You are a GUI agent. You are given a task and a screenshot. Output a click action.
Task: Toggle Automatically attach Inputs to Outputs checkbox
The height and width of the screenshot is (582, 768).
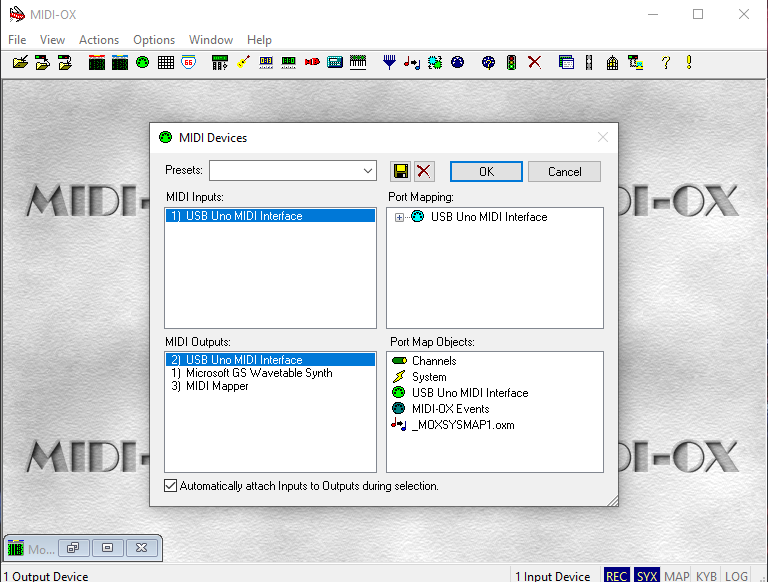(170, 485)
